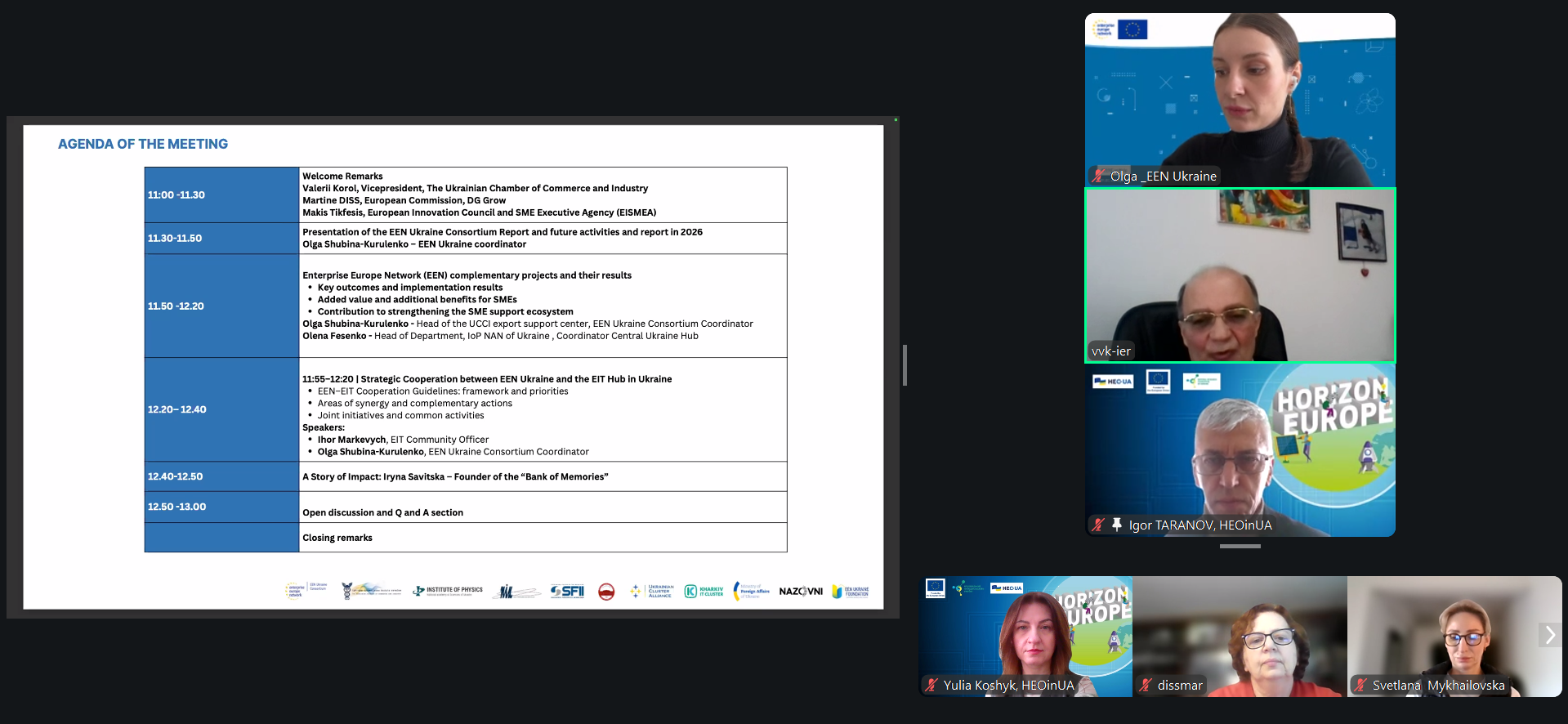The width and height of the screenshot is (1568, 724).
Task: Click muted microphone icon on dissmar's tile
Action: click(1146, 685)
